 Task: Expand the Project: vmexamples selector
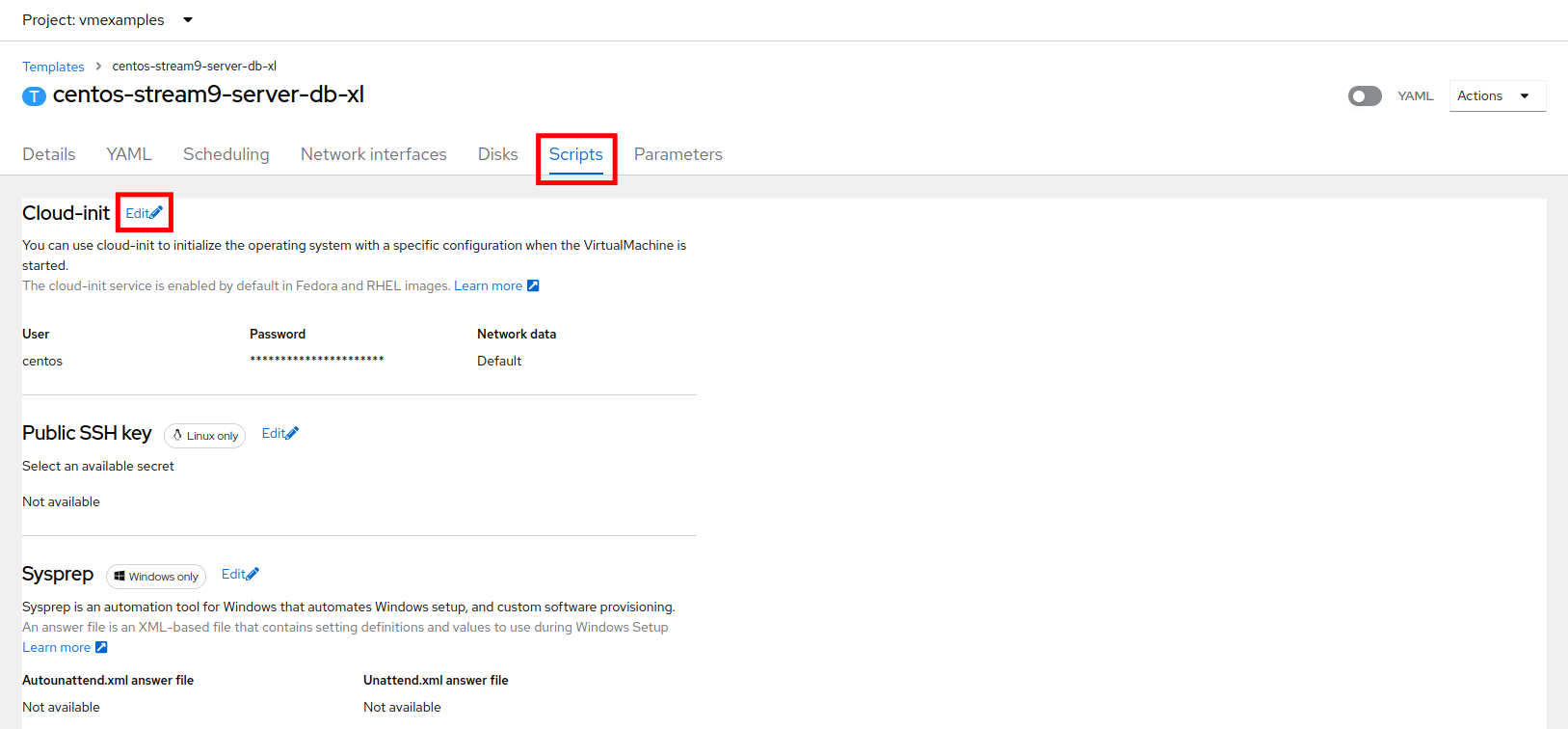[107, 20]
